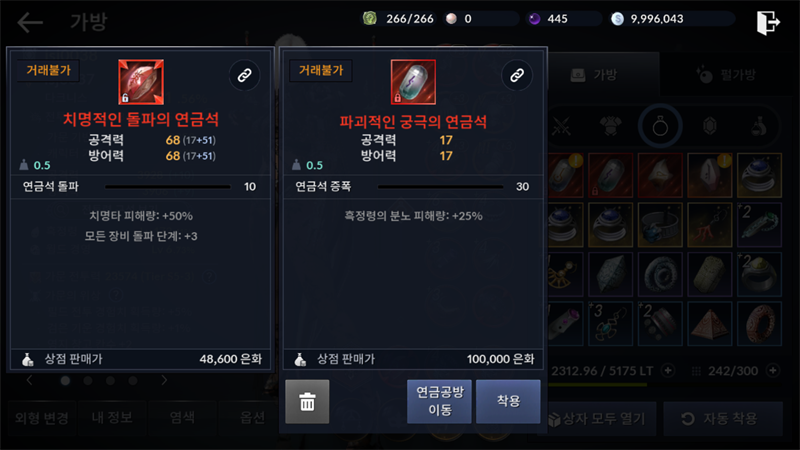800x450 pixels.
Task: Switch to the 가방 tab
Action: (595, 75)
